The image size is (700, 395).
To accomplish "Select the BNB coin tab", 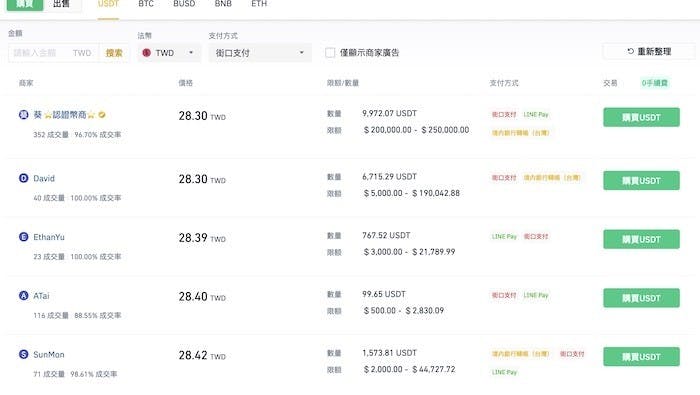I will click(x=223, y=4).
